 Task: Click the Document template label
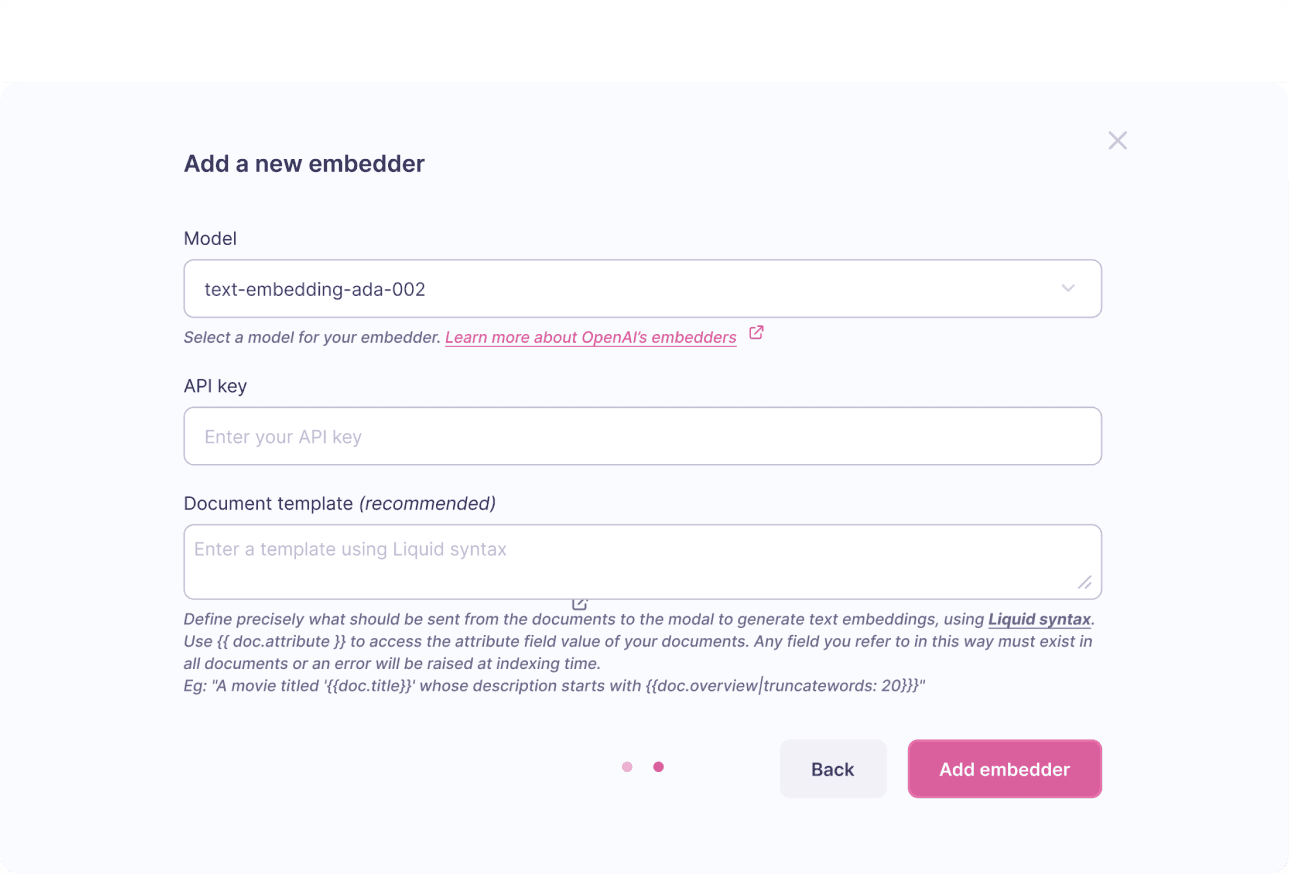point(268,503)
